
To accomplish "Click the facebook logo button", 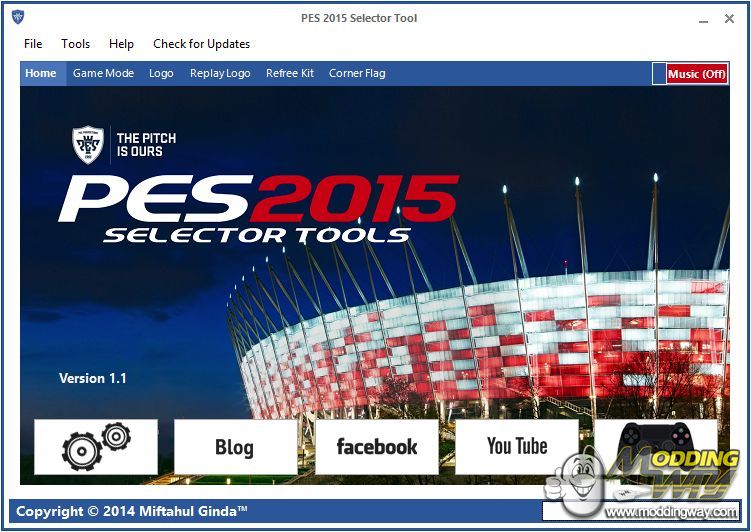I will click(x=376, y=446).
